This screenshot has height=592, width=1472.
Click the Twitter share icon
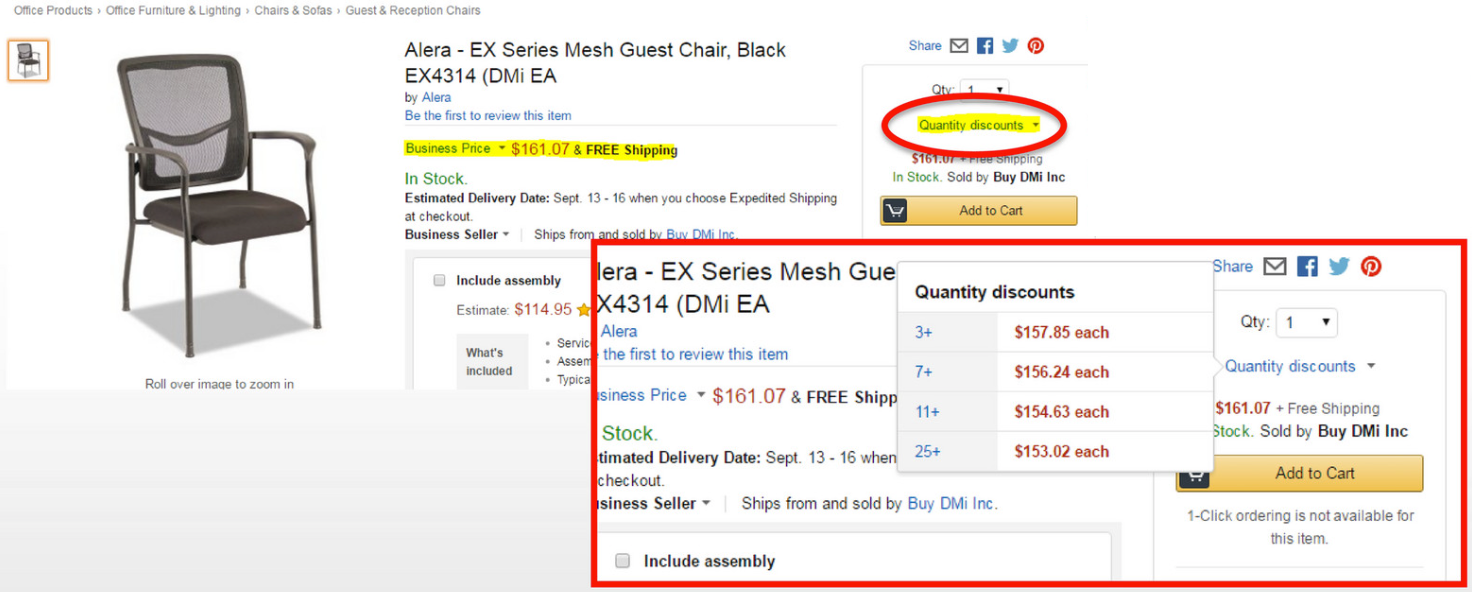tap(1010, 45)
